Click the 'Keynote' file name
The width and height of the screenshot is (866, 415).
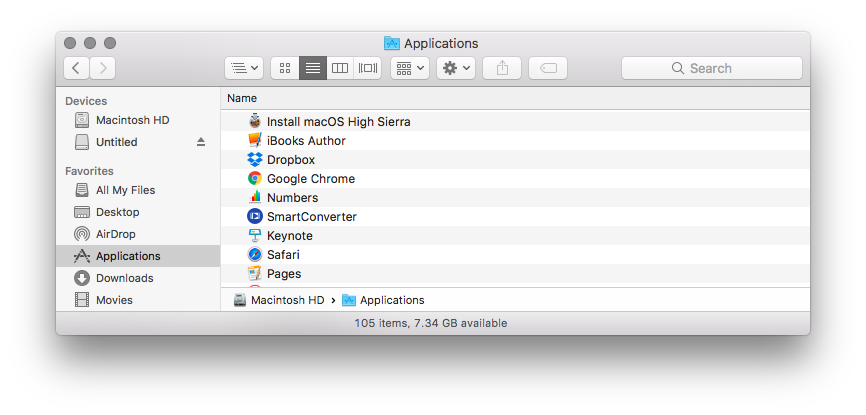coord(289,236)
